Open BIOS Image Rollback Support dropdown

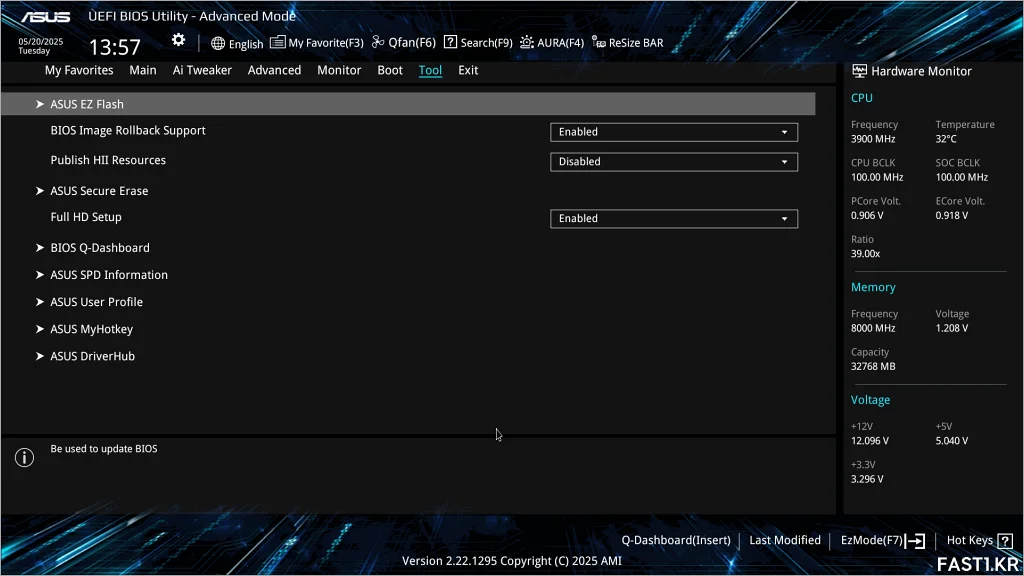click(673, 132)
